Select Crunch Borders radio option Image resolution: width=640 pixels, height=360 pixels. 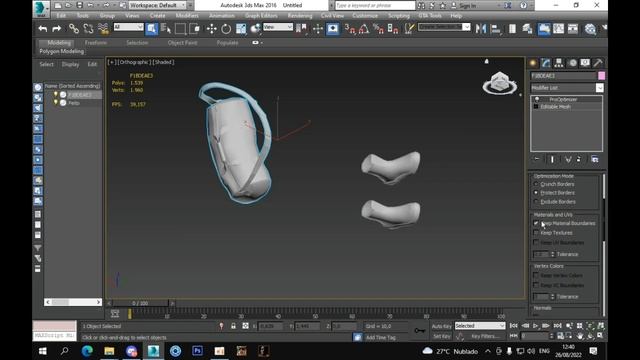pos(536,184)
